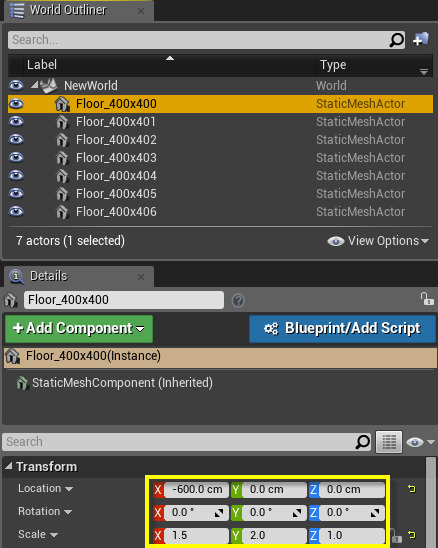Select Floor_400x403 row
The height and width of the screenshot is (548, 438).
tap(220, 158)
